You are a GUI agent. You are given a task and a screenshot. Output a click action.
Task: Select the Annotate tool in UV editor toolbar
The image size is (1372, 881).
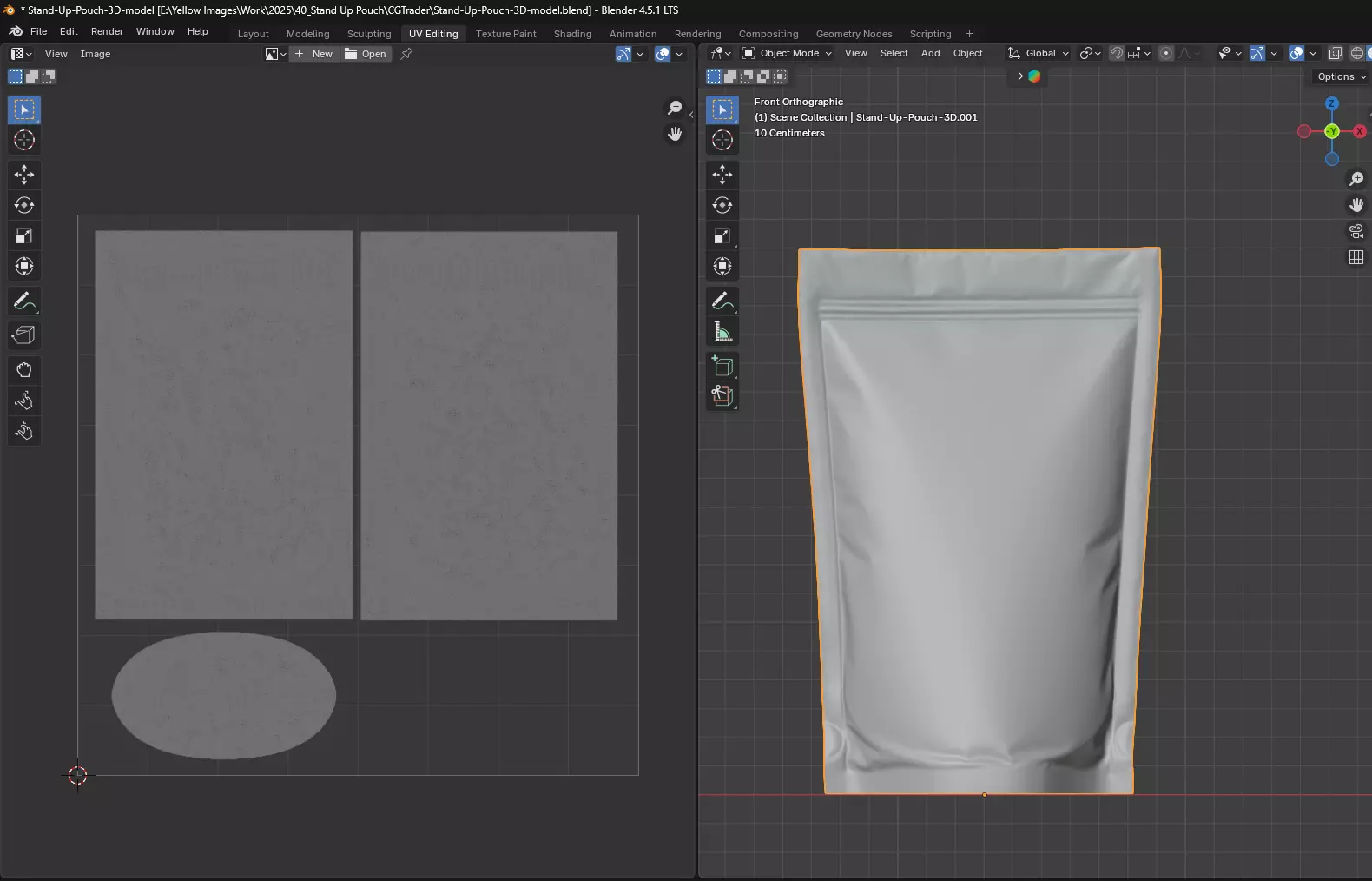(x=24, y=301)
